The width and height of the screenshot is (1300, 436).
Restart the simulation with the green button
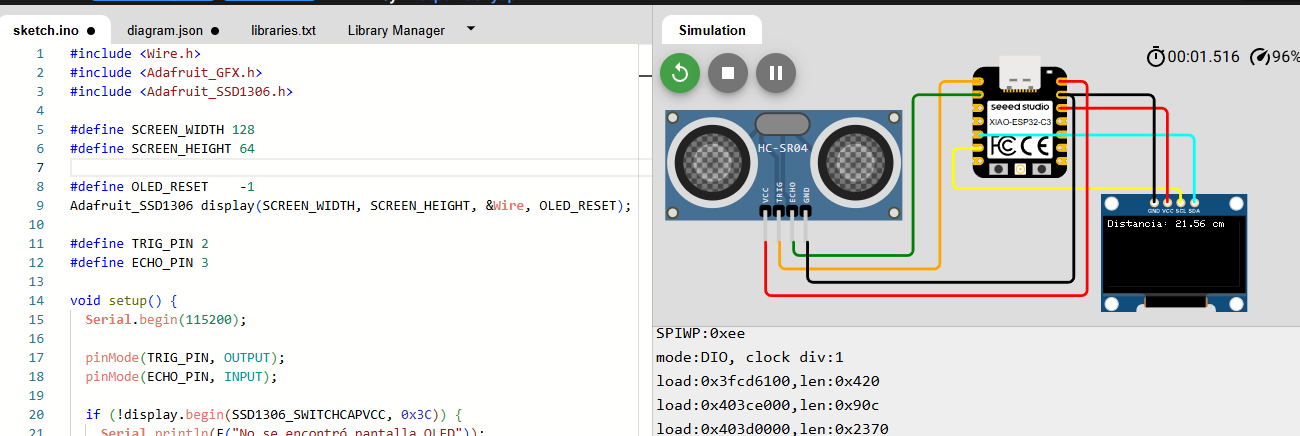click(680, 73)
